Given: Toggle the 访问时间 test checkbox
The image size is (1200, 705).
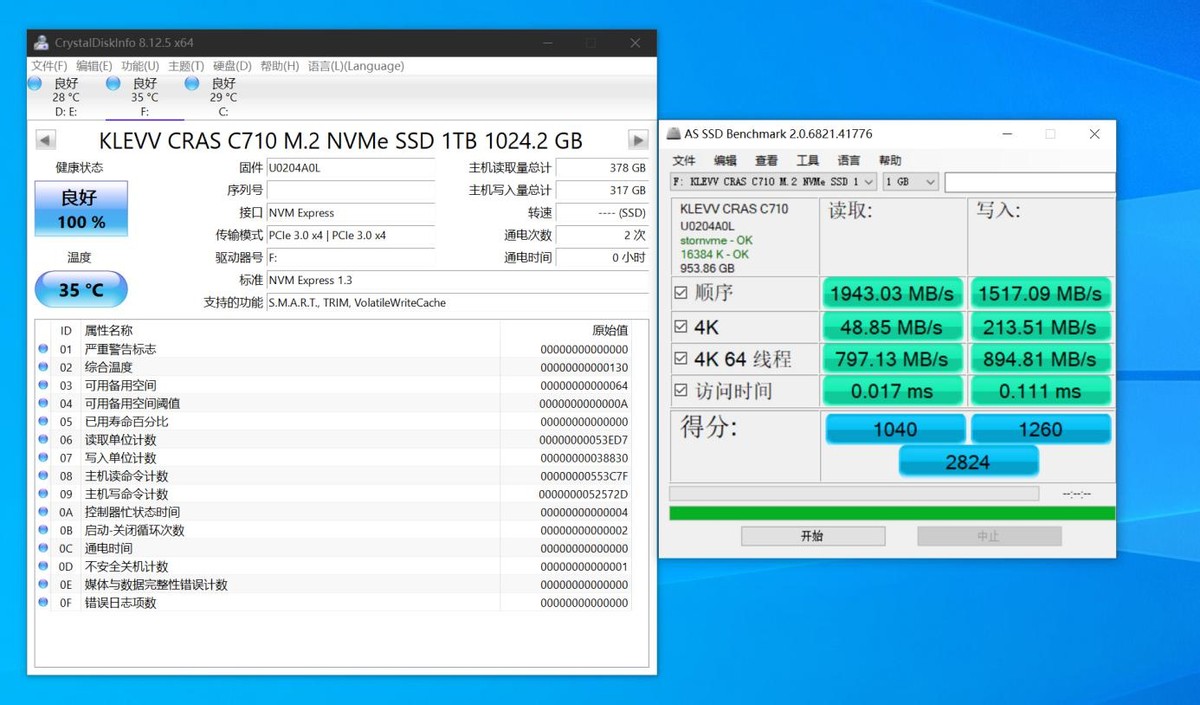Looking at the screenshot, I should tap(681, 391).
